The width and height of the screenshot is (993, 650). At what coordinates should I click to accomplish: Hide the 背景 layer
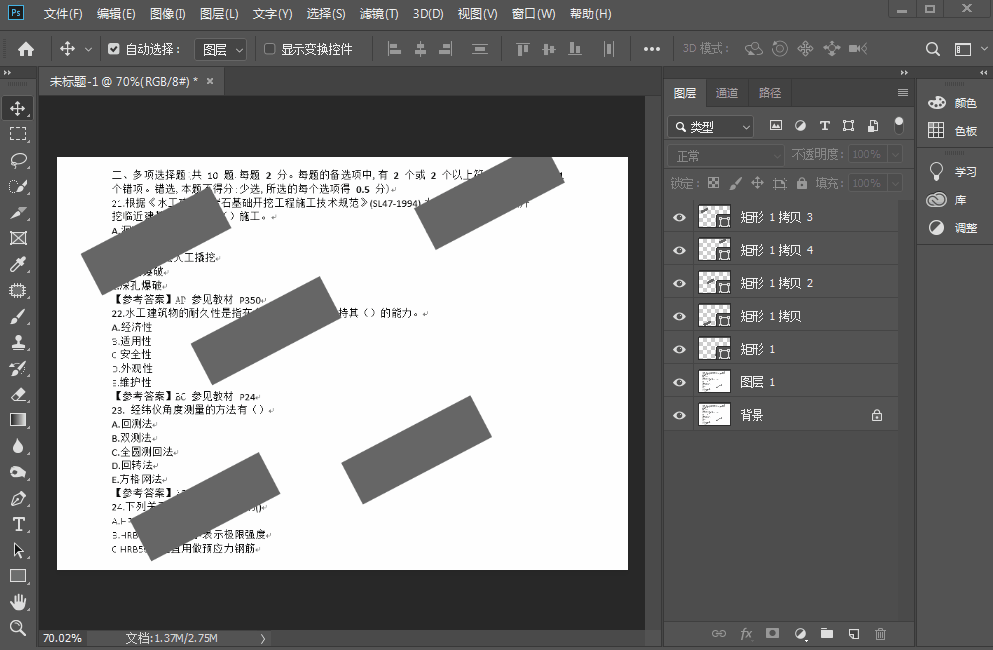(x=680, y=415)
